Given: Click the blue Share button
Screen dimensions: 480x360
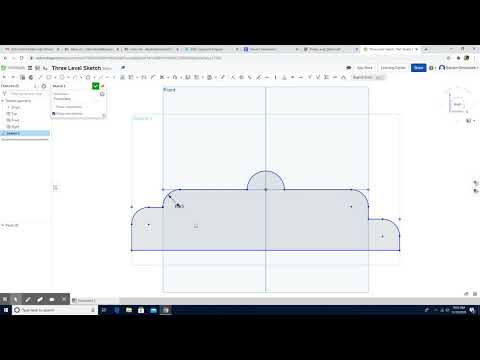Looking at the screenshot, I should 418,68.
